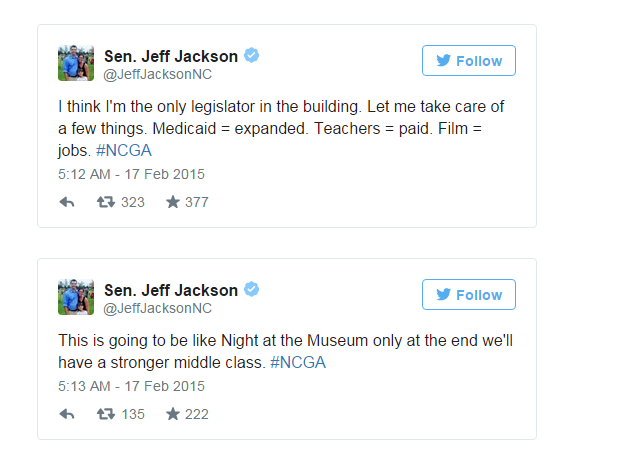Open #NCGA hashtag in the first tweet

coord(124,150)
